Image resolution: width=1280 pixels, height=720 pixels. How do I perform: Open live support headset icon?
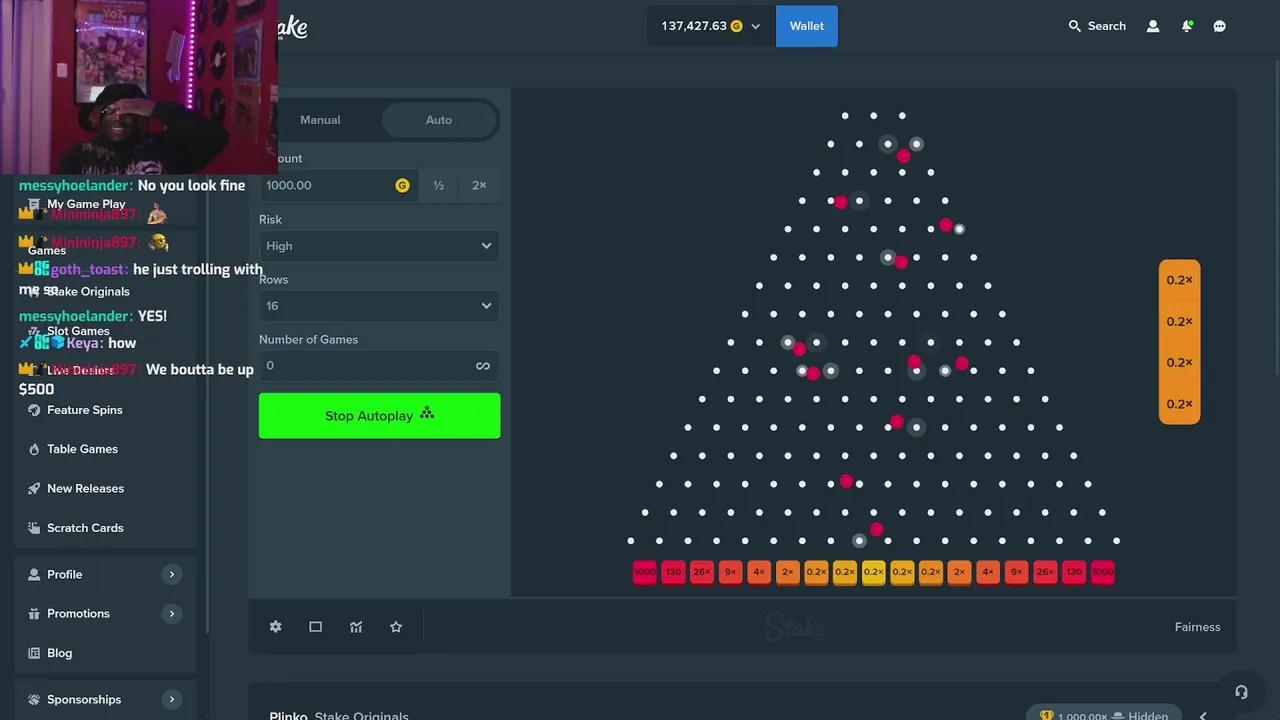coord(1241,692)
